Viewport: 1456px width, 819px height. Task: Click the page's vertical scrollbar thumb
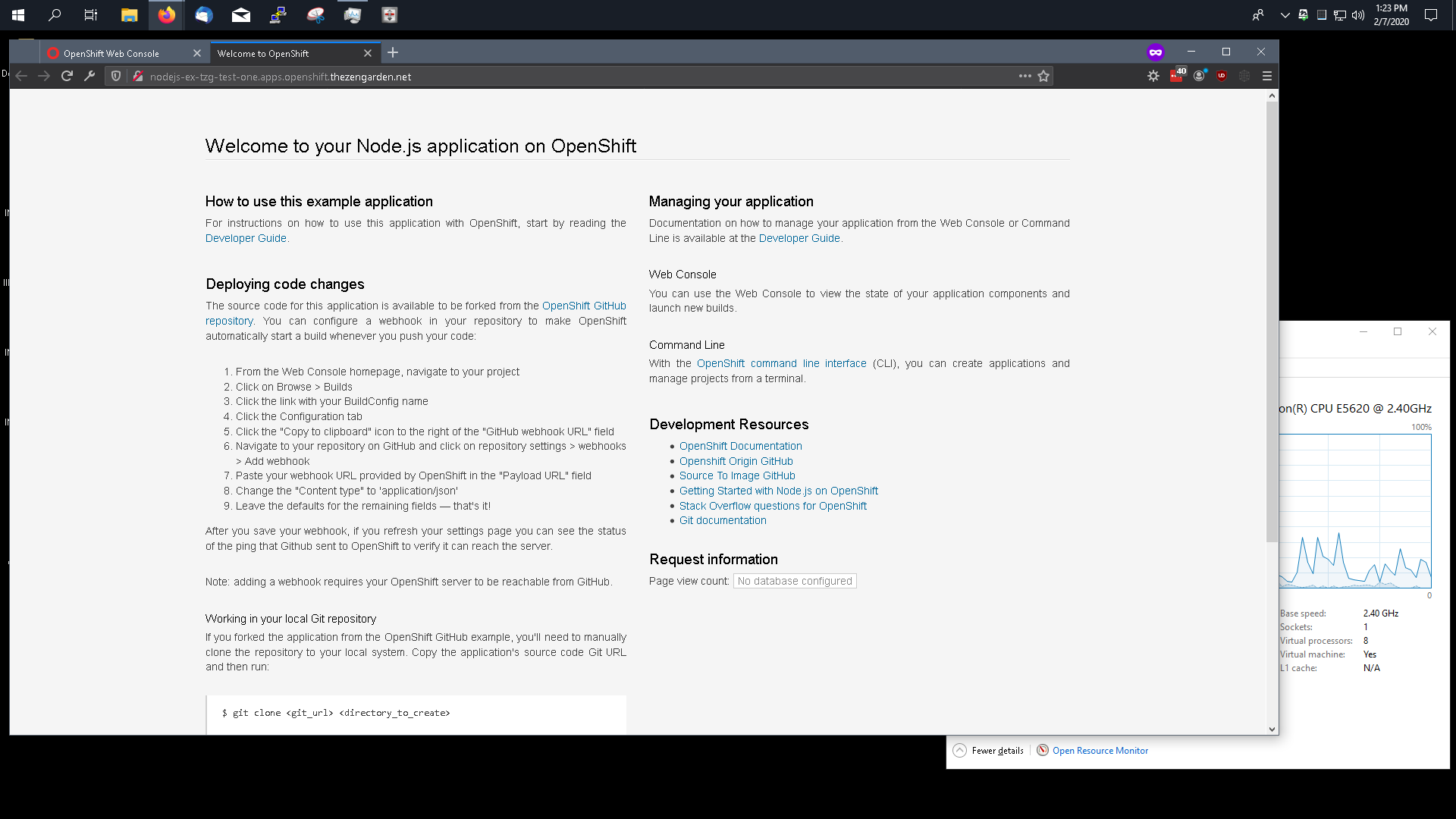click(1272, 322)
